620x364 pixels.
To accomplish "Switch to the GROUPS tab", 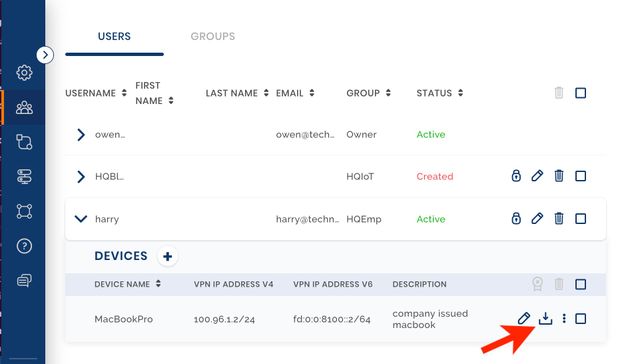I will tap(213, 36).
